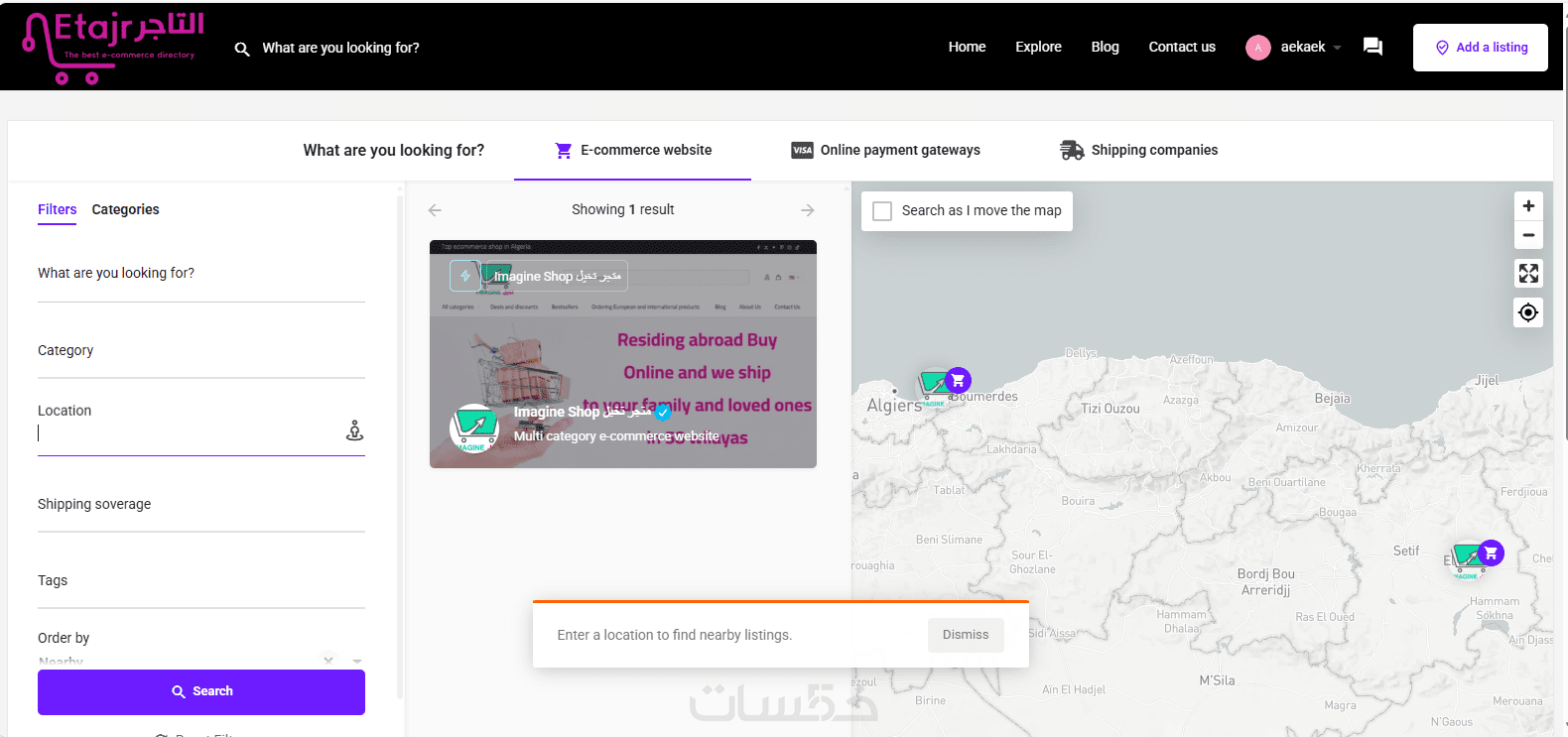The width and height of the screenshot is (1568, 737).
Task: Click the filter panel vertical scrollbar
Action: coord(400,446)
